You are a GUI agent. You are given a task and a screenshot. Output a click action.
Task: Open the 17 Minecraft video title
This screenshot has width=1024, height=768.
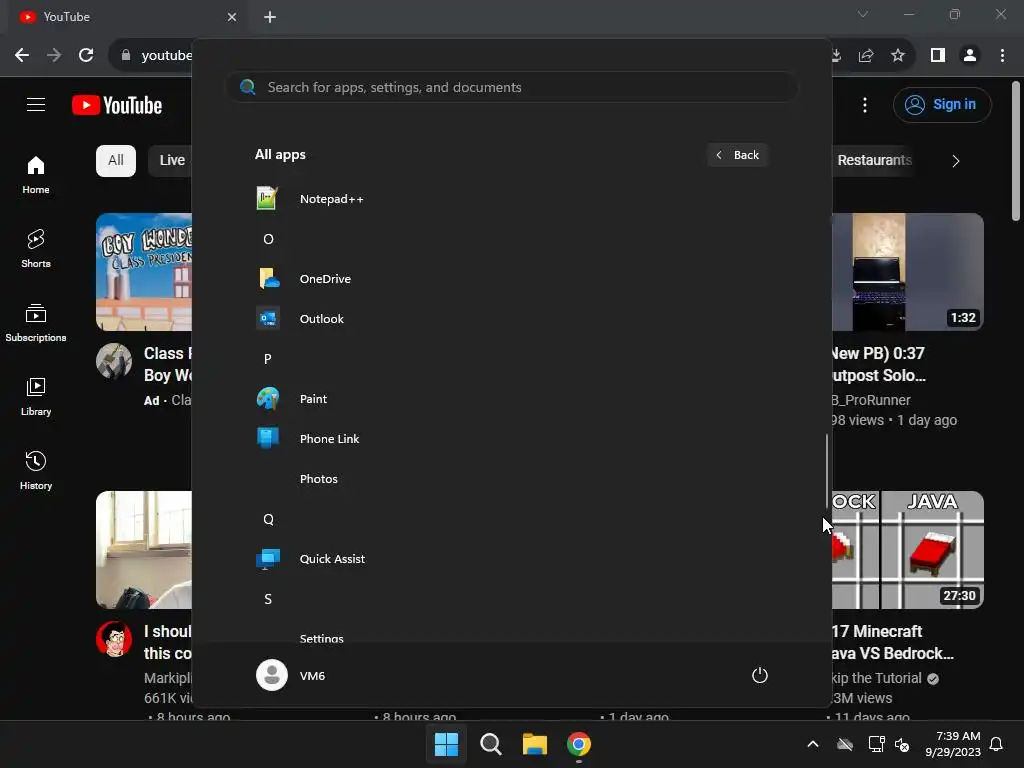click(892, 642)
